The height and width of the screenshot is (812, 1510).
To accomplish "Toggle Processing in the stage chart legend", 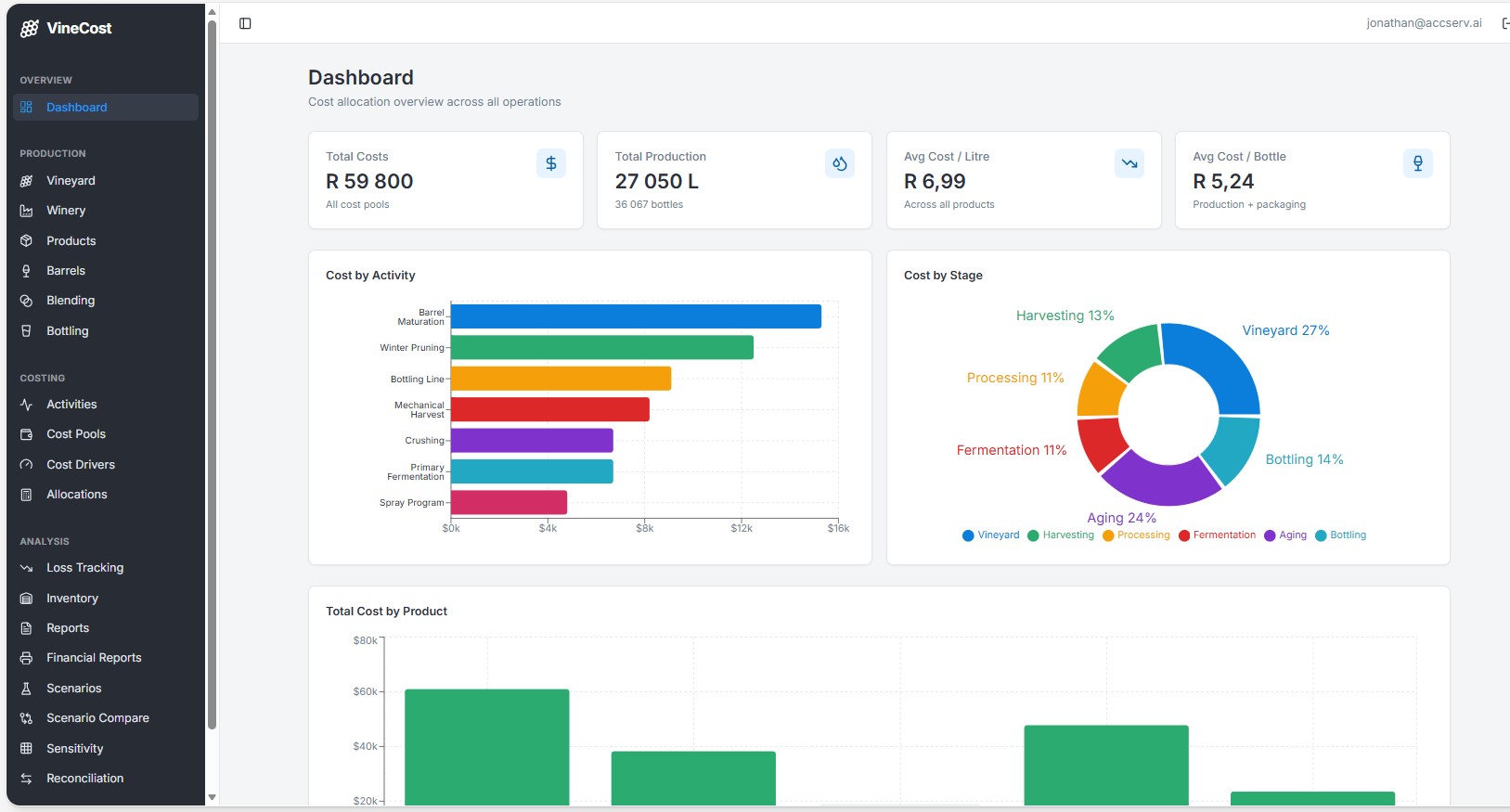I will pyautogui.click(x=1137, y=535).
